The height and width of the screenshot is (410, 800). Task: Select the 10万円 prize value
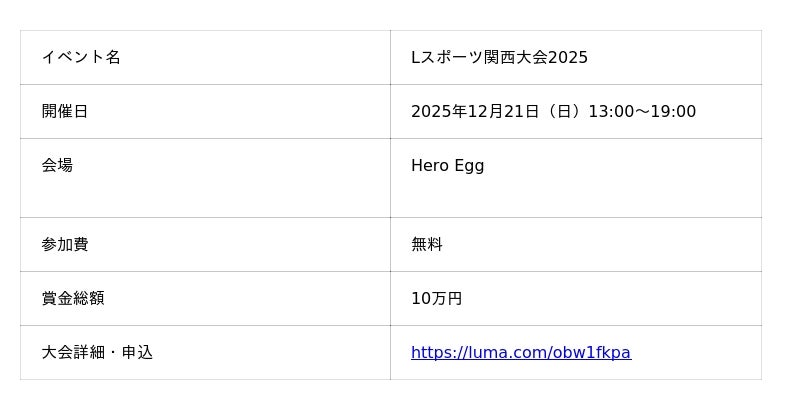pyautogui.click(x=436, y=299)
